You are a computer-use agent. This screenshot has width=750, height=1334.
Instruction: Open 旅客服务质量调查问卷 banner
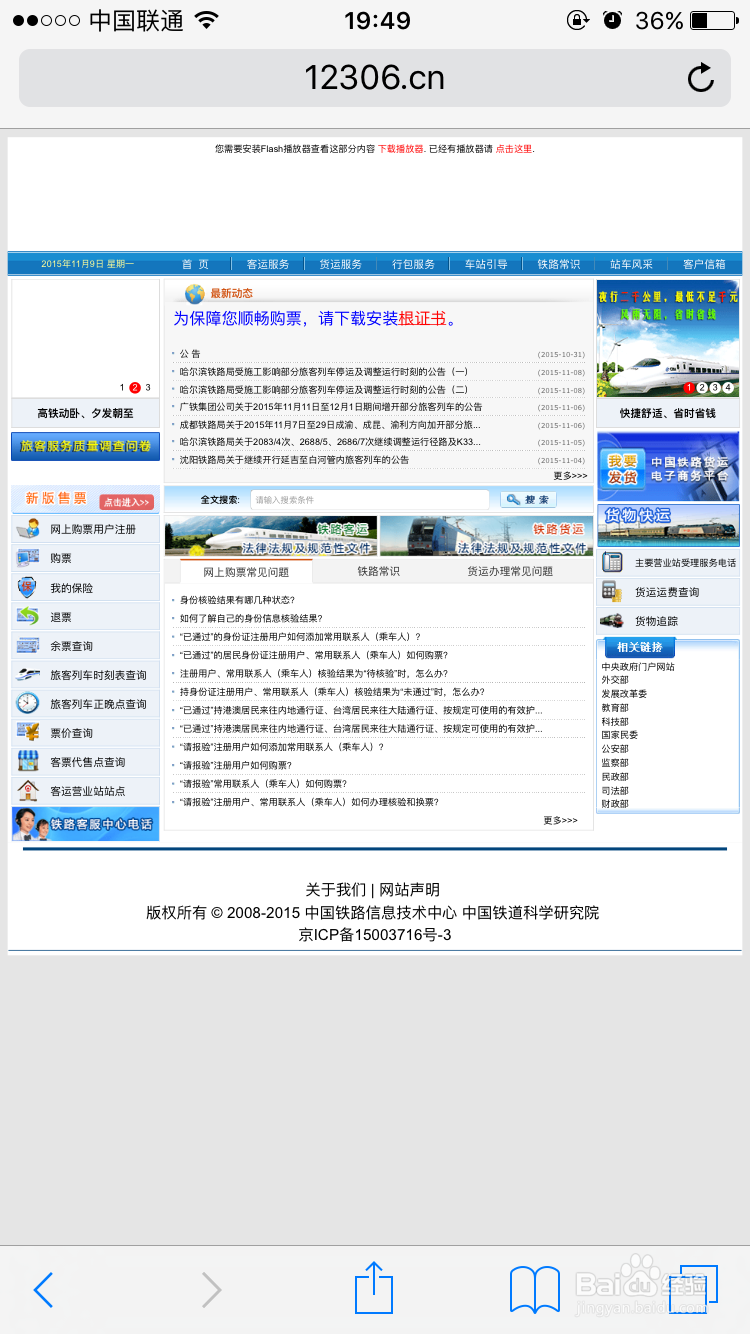[85, 446]
